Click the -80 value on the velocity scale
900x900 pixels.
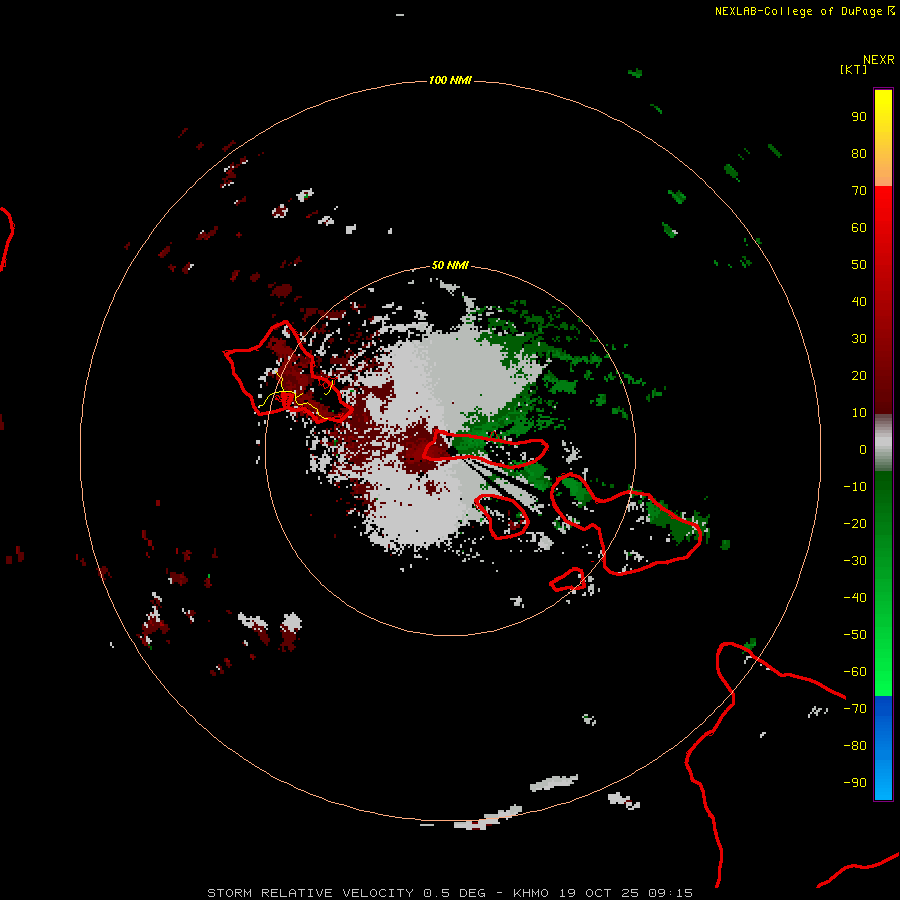tap(855, 746)
